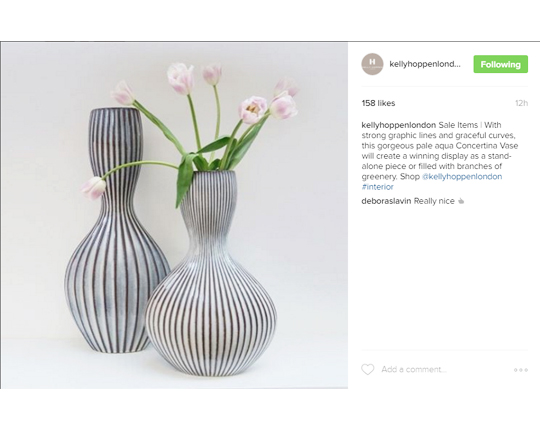The height and width of the screenshot is (430, 540).
Task: Click the drooping tulip on the left
Action: click(x=93, y=188)
